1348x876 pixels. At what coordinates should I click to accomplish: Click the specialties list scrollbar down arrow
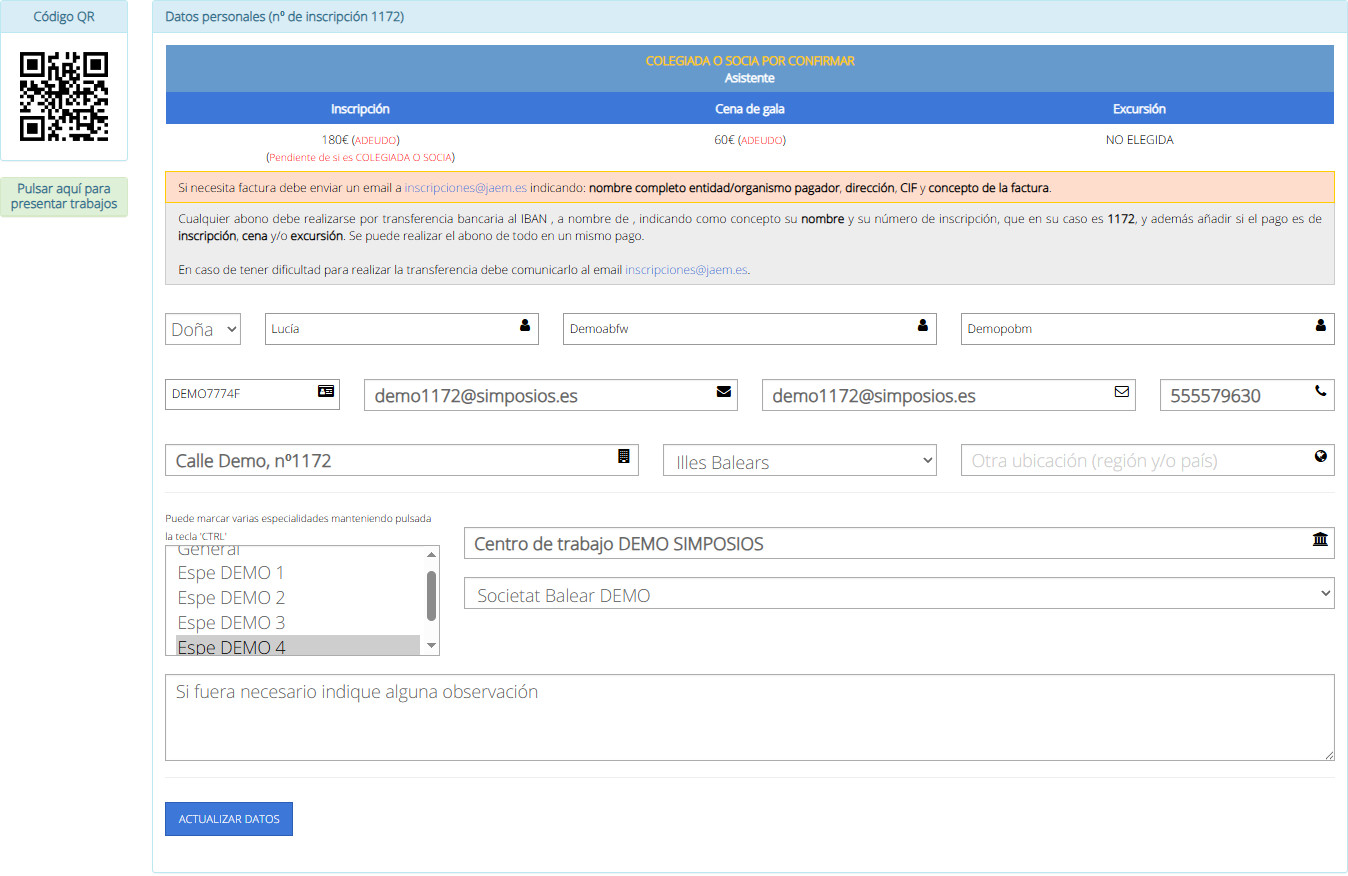[x=432, y=646]
